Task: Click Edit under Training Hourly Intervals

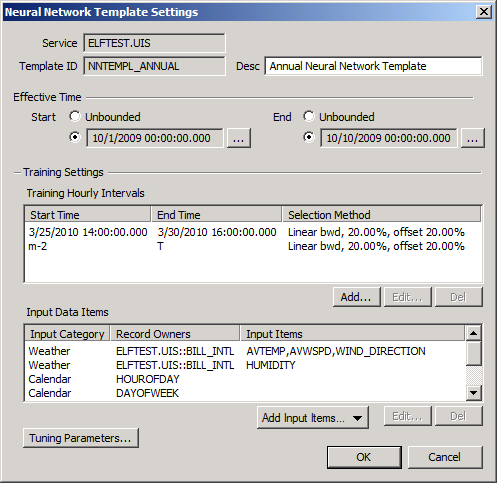Action: point(408,297)
